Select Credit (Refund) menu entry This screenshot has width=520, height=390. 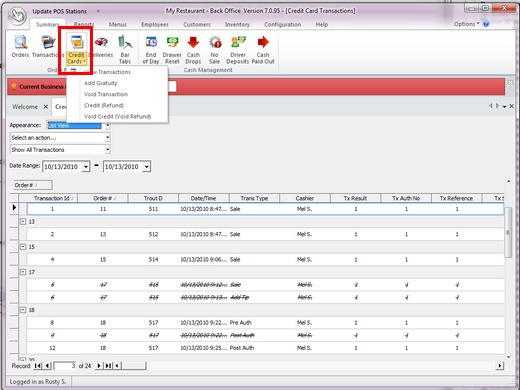tap(117, 105)
